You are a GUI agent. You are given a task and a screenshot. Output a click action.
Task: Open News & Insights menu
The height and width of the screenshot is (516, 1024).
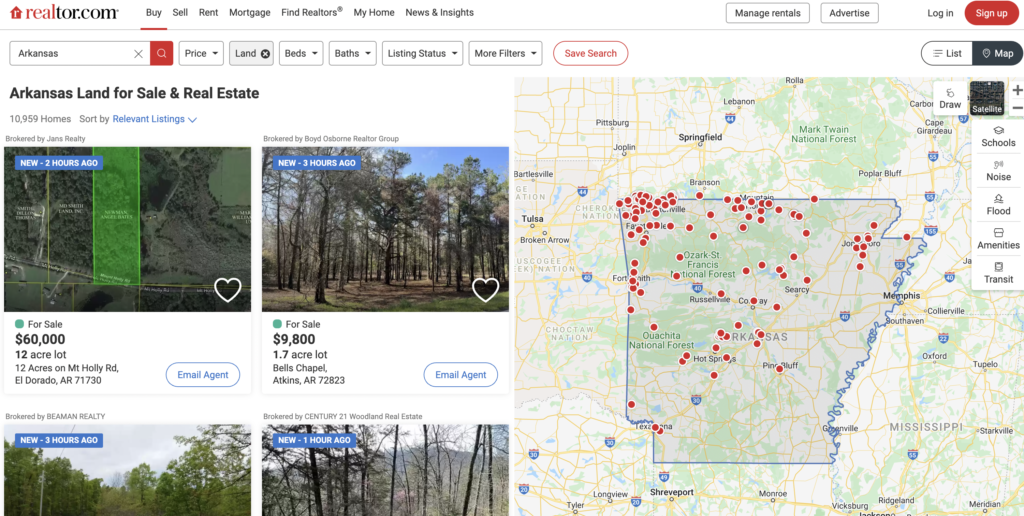click(x=440, y=12)
